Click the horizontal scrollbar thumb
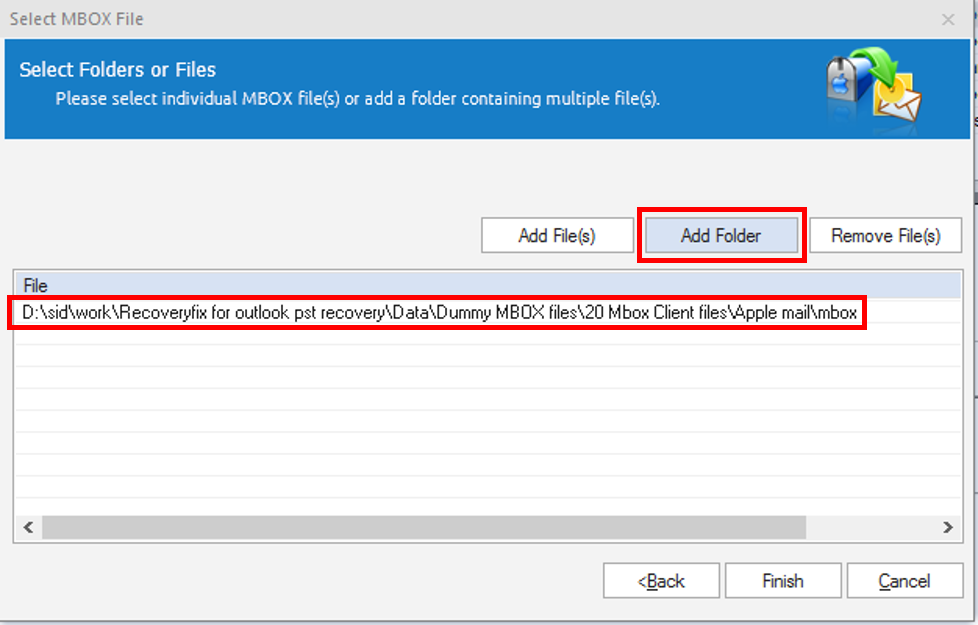Screen dimensions: 978x625 click(424, 527)
